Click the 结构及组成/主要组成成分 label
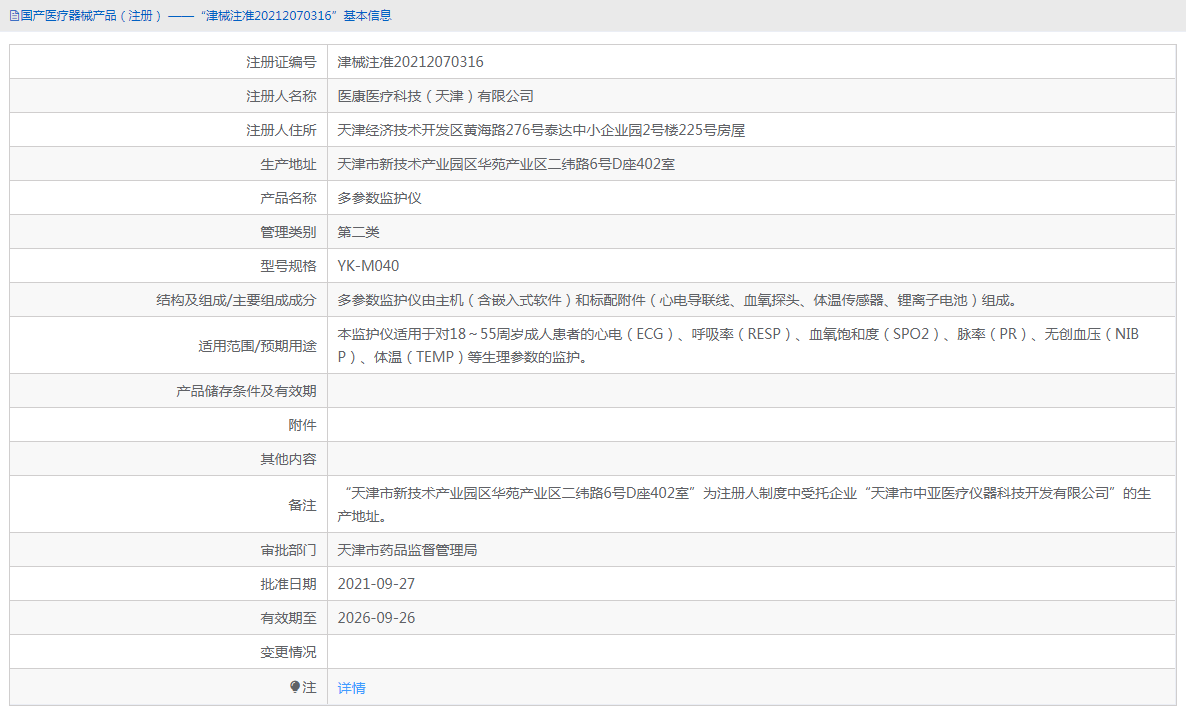The height and width of the screenshot is (712, 1186). tap(236, 300)
